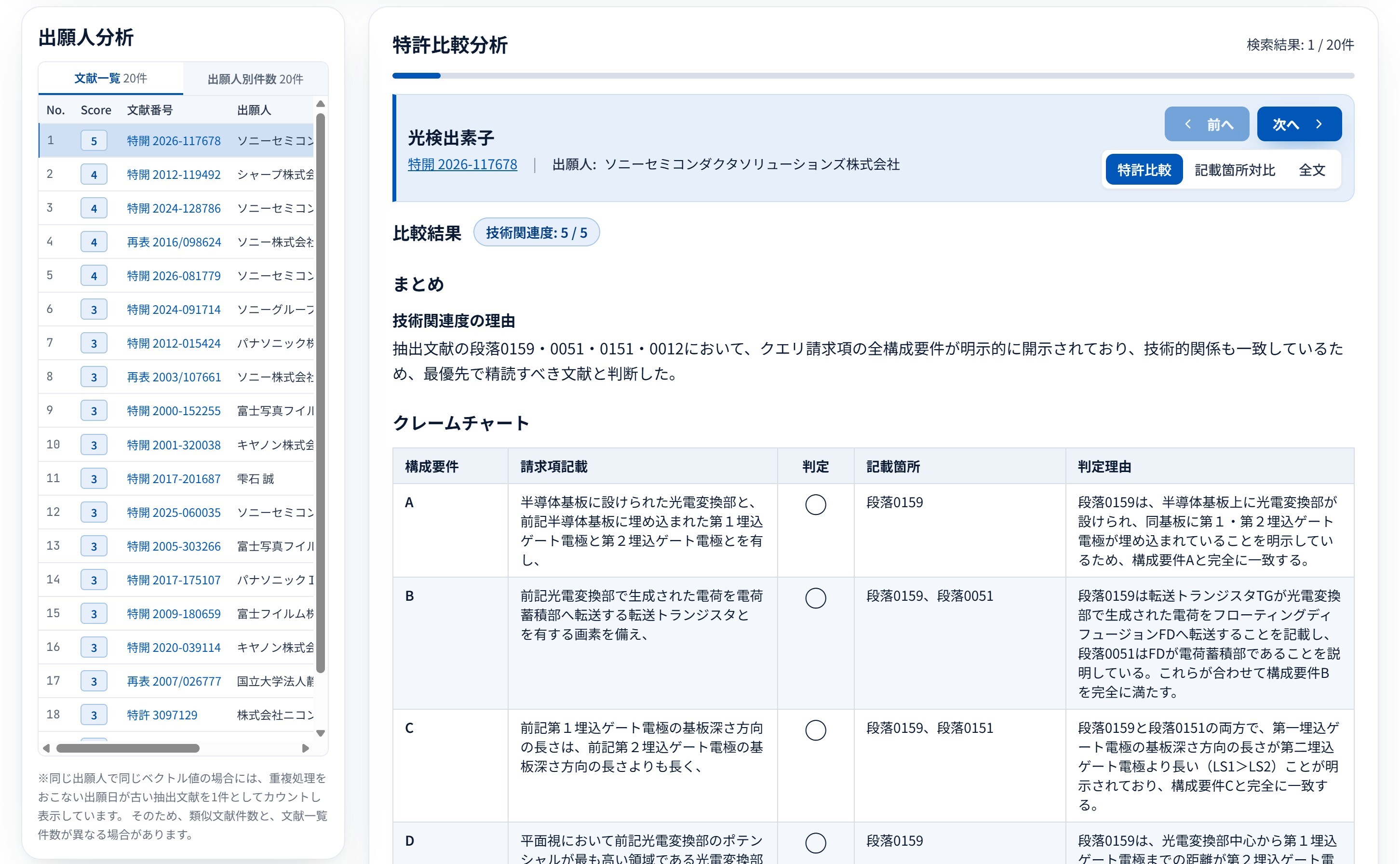Click the 文献番号 column header
This screenshot has height=864, width=1400.
(149, 110)
